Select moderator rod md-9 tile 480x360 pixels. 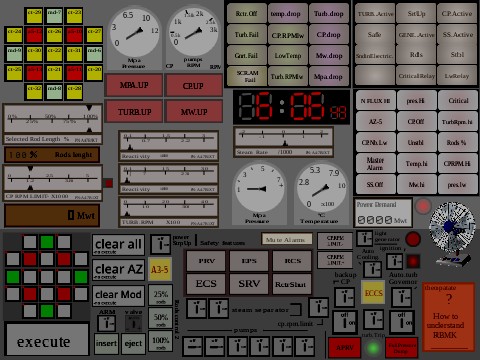(14, 54)
